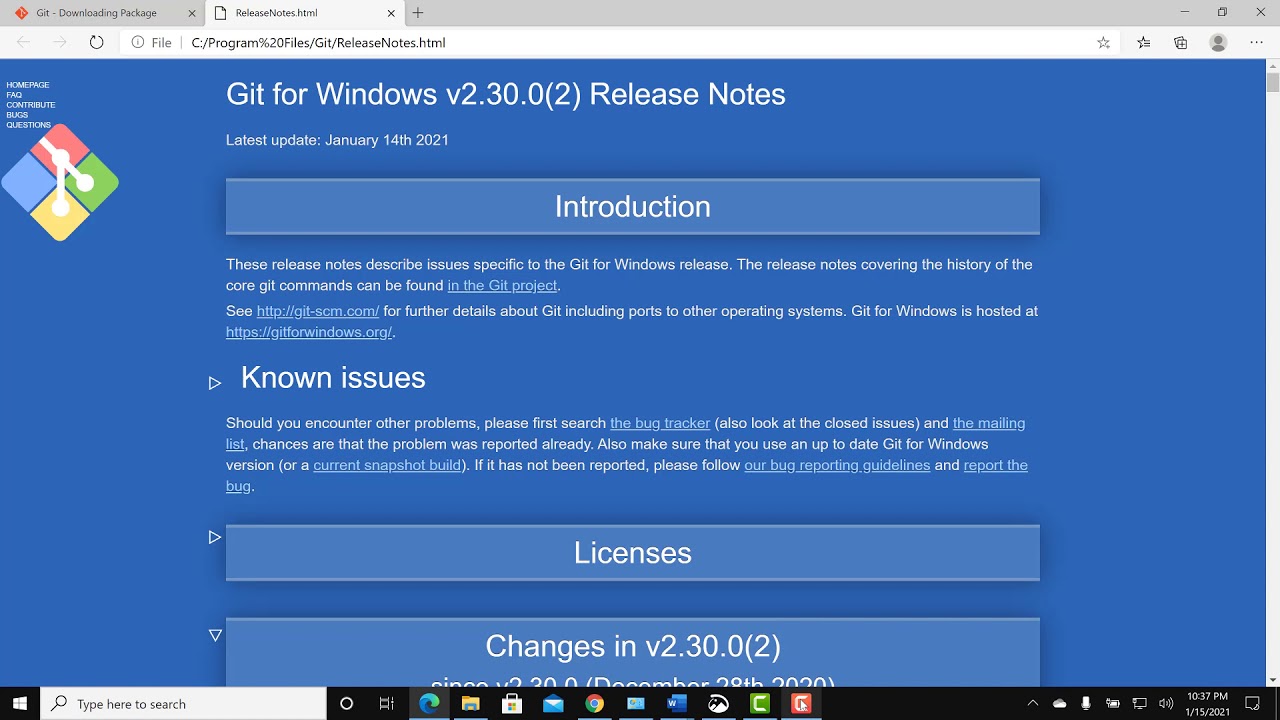
Task: Follow the 'in the Git project' link
Action: [502, 285]
